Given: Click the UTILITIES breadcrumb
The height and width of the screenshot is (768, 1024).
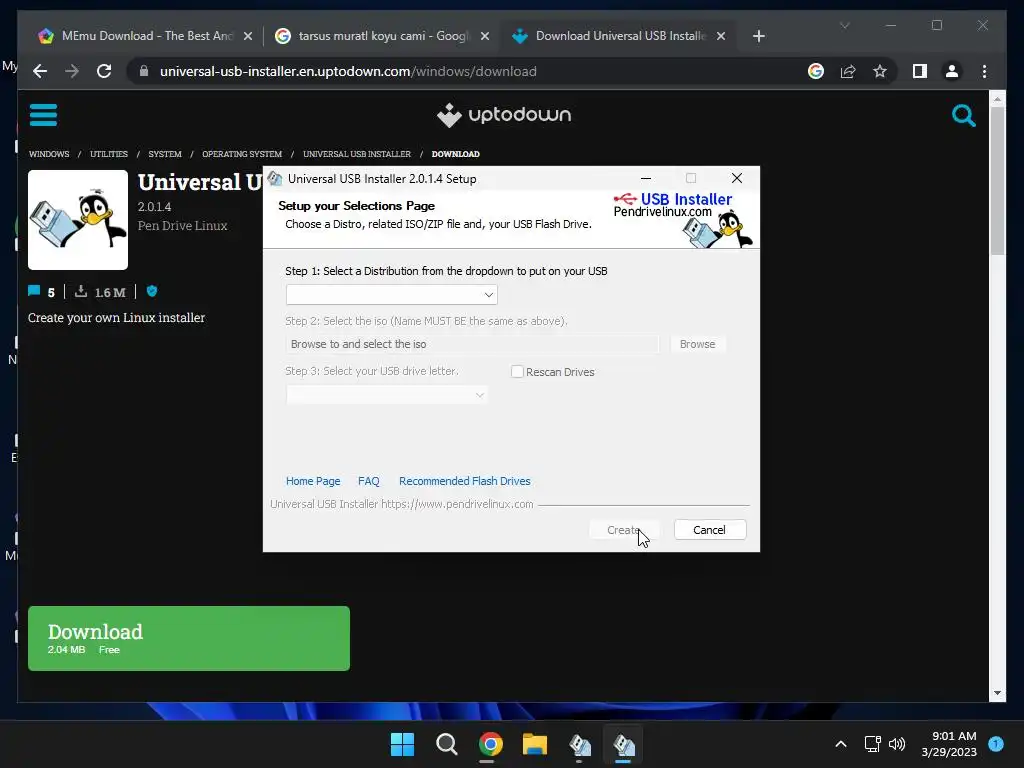Looking at the screenshot, I should click(x=109, y=154).
